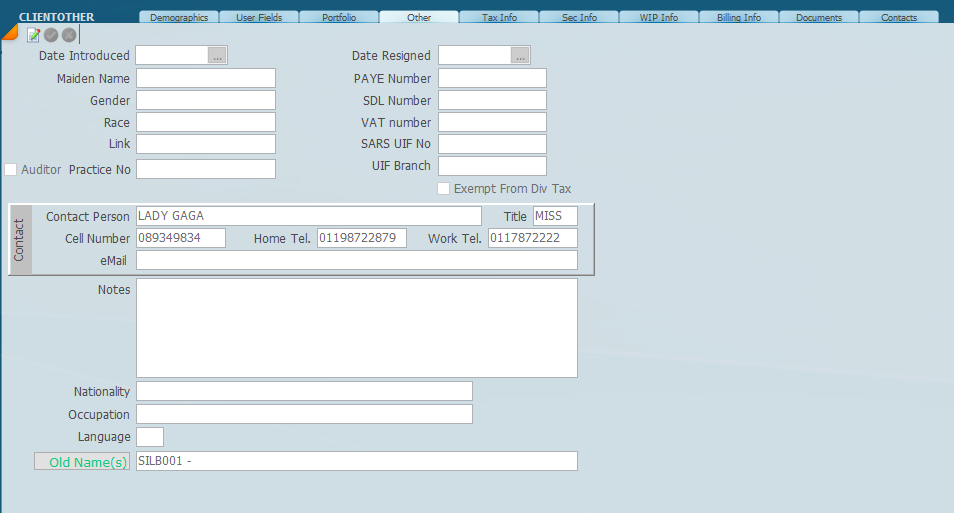Click the orange corner triangle icon
The width and height of the screenshot is (954, 513).
9,32
